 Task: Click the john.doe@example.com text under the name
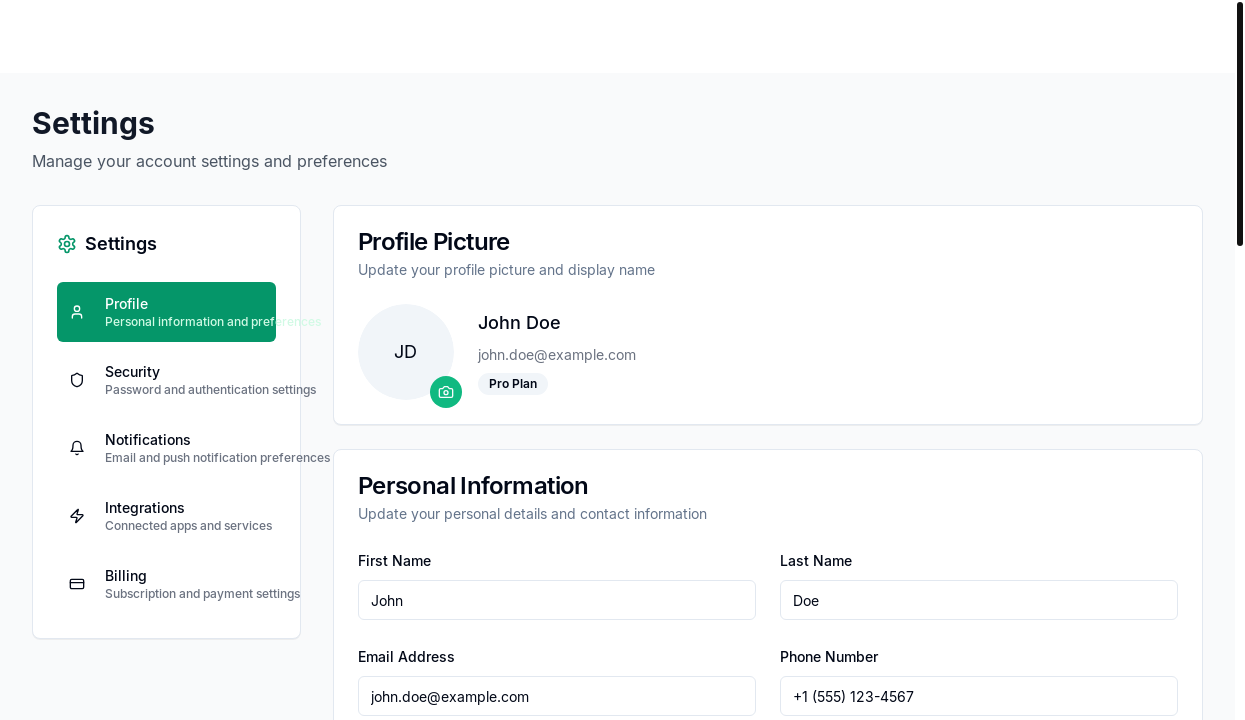[557, 355]
